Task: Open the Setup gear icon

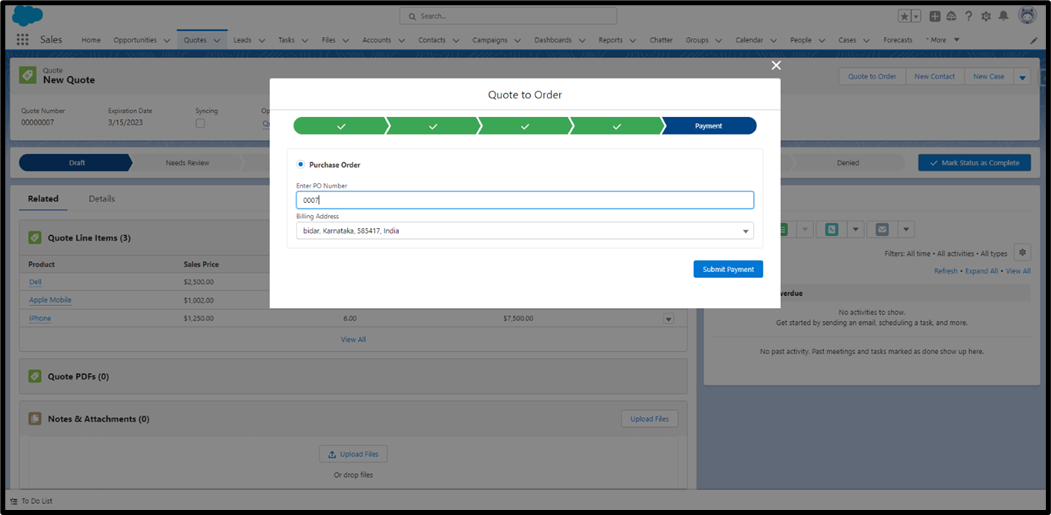Action: (986, 16)
